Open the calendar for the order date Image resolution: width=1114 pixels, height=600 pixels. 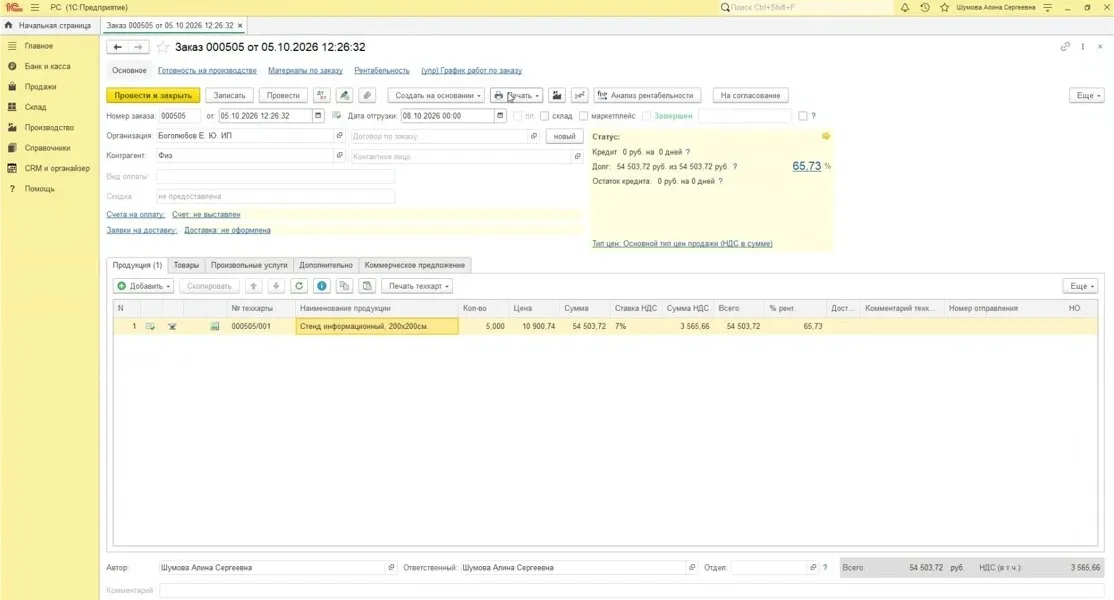[x=318, y=116]
